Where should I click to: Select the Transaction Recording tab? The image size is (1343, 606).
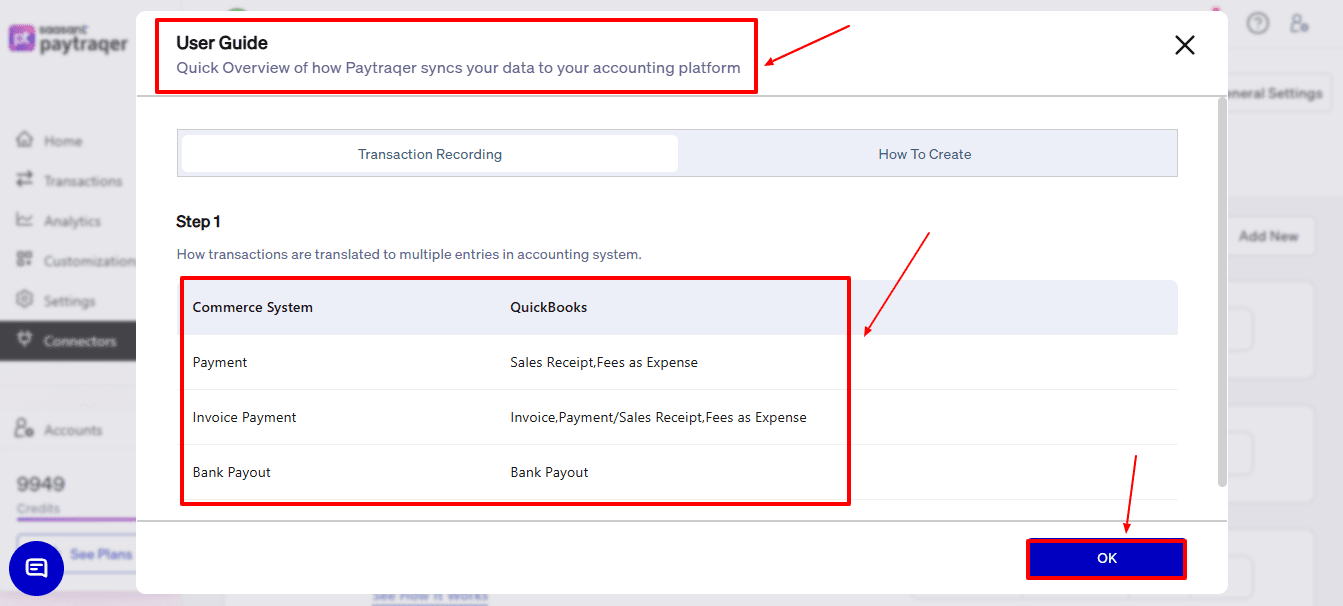click(x=430, y=154)
